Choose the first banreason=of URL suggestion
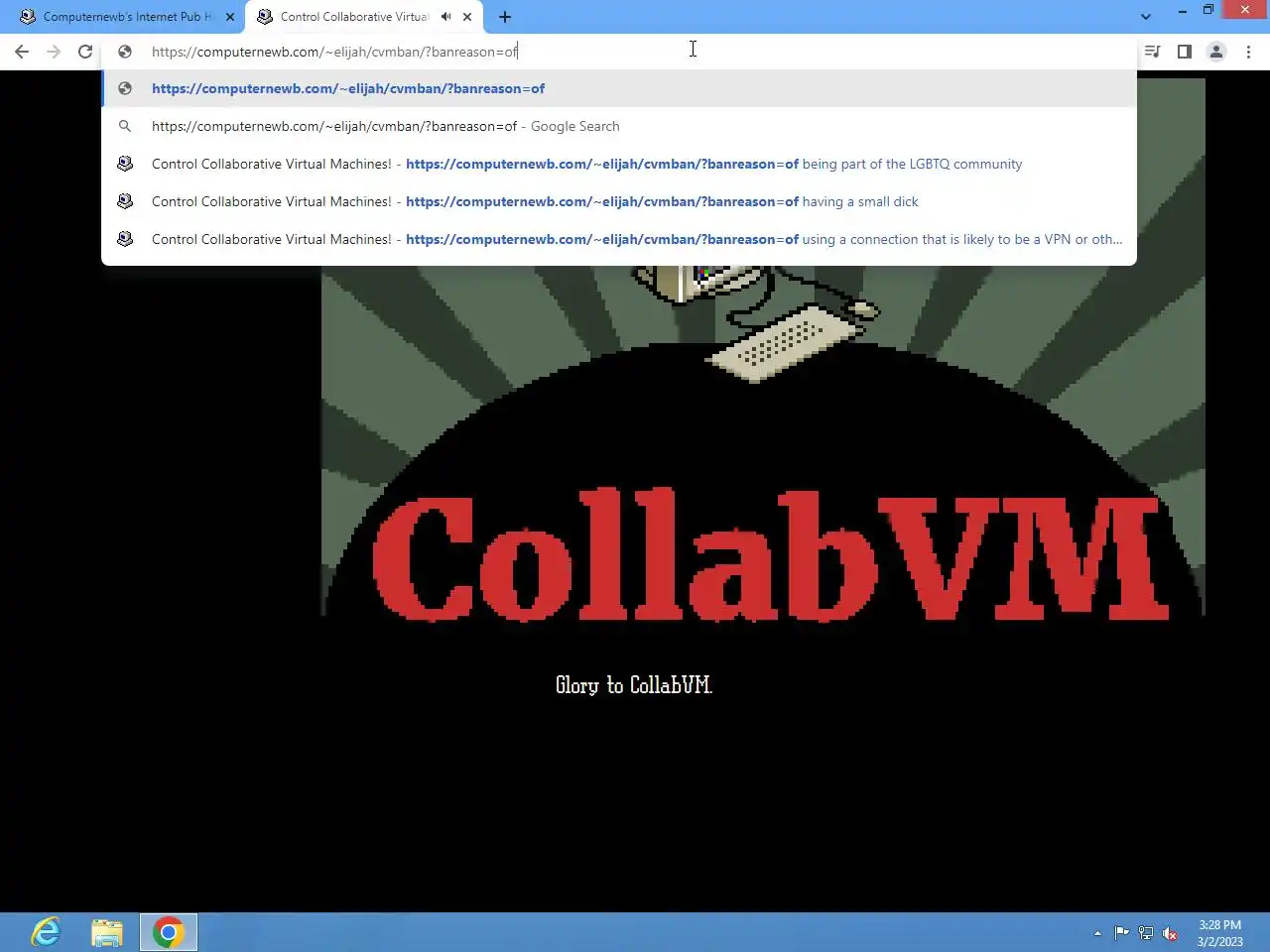 point(619,88)
